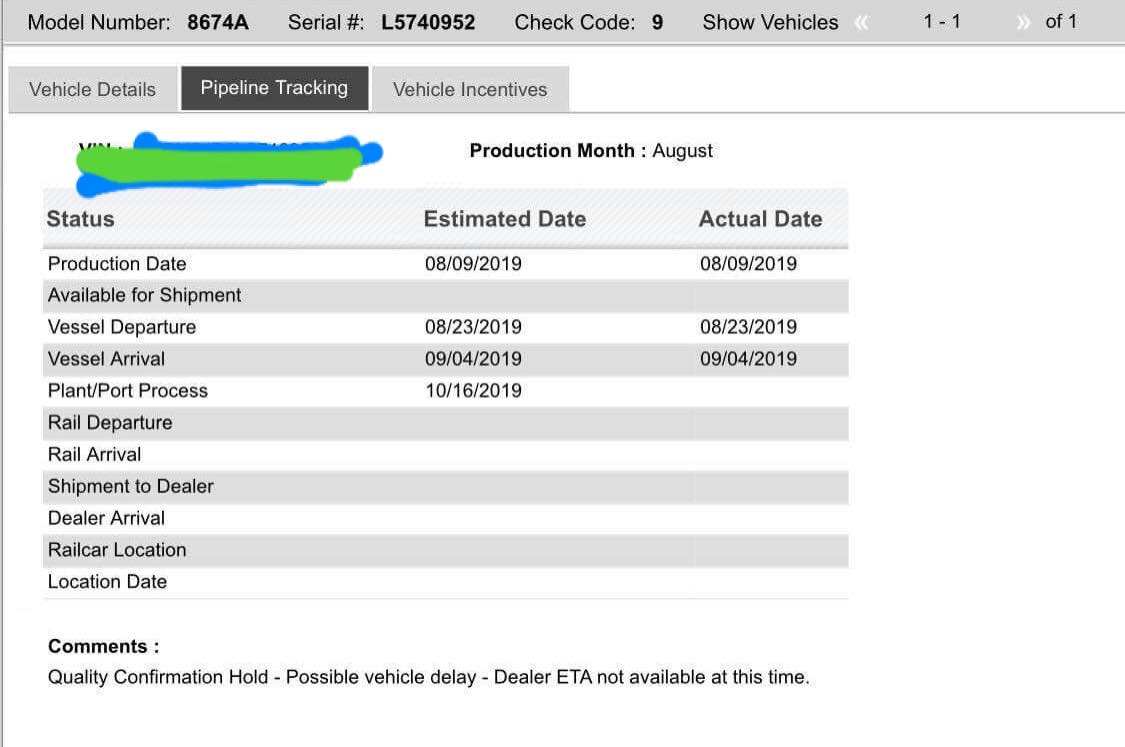Click the Show Vehicles label
The image size is (1125, 747).
(x=770, y=22)
